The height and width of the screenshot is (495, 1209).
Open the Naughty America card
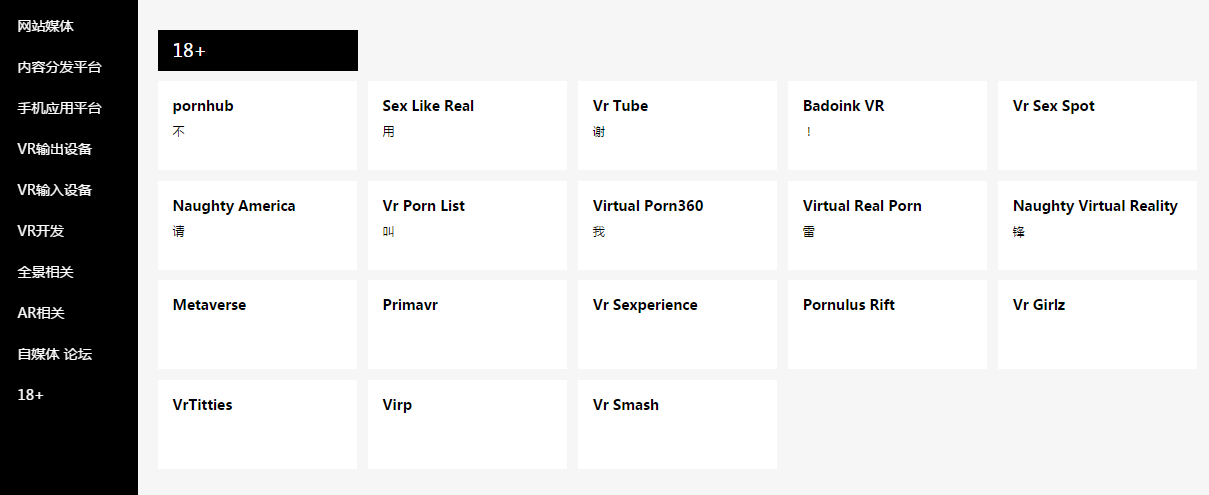click(257, 225)
